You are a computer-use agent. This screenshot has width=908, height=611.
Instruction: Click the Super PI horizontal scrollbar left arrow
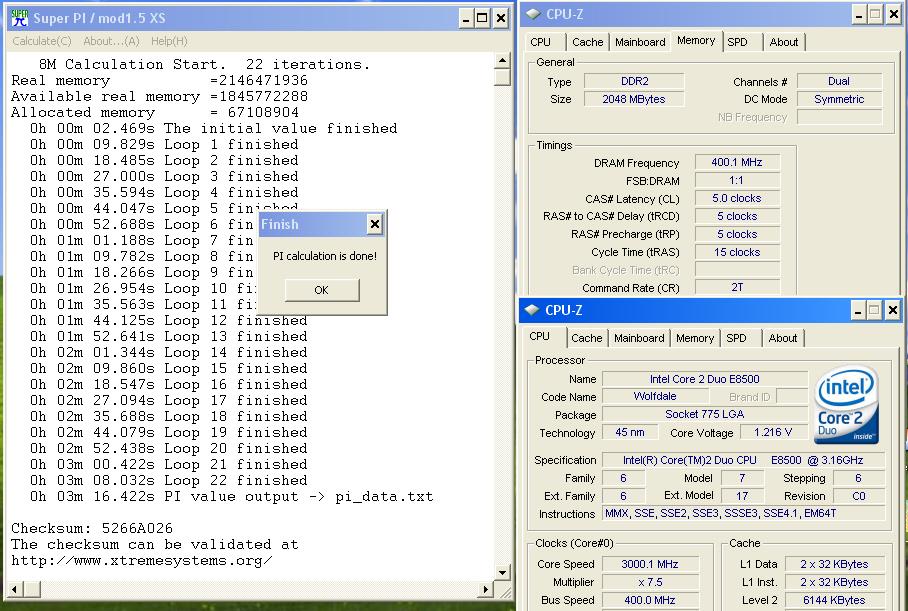[x=14, y=590]
